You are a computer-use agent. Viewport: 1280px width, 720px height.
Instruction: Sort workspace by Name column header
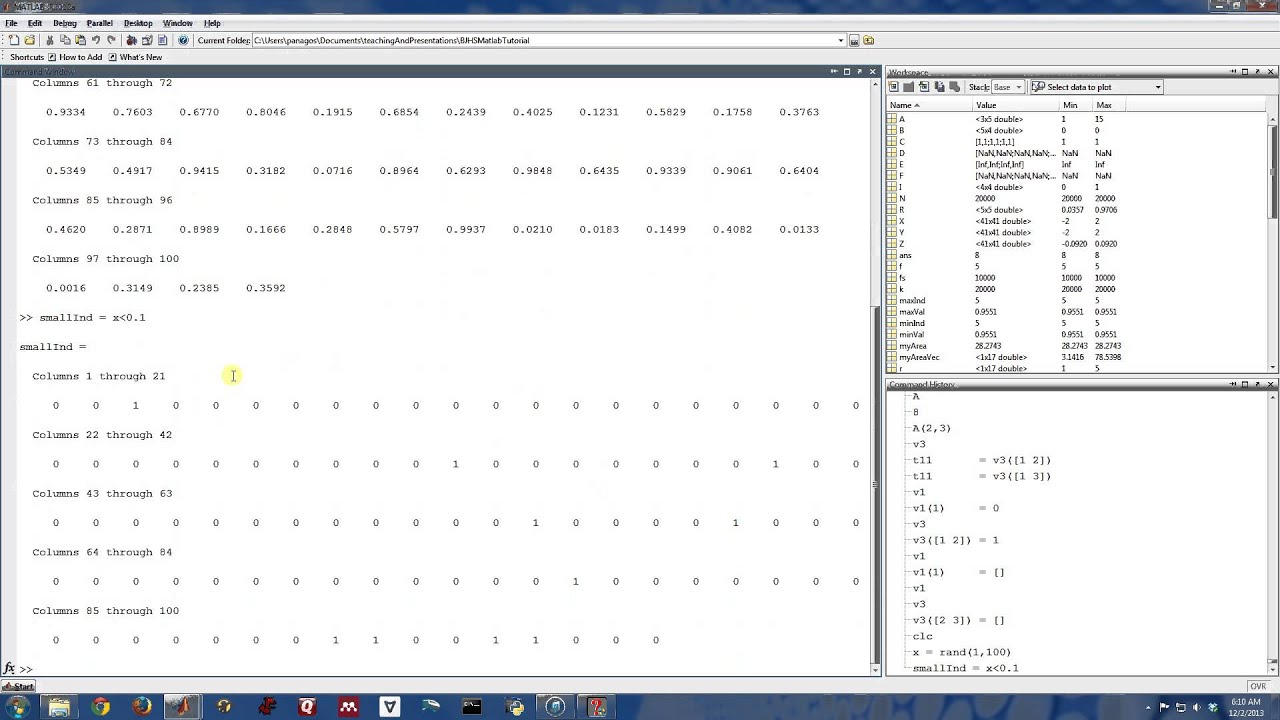coord(930,105)
